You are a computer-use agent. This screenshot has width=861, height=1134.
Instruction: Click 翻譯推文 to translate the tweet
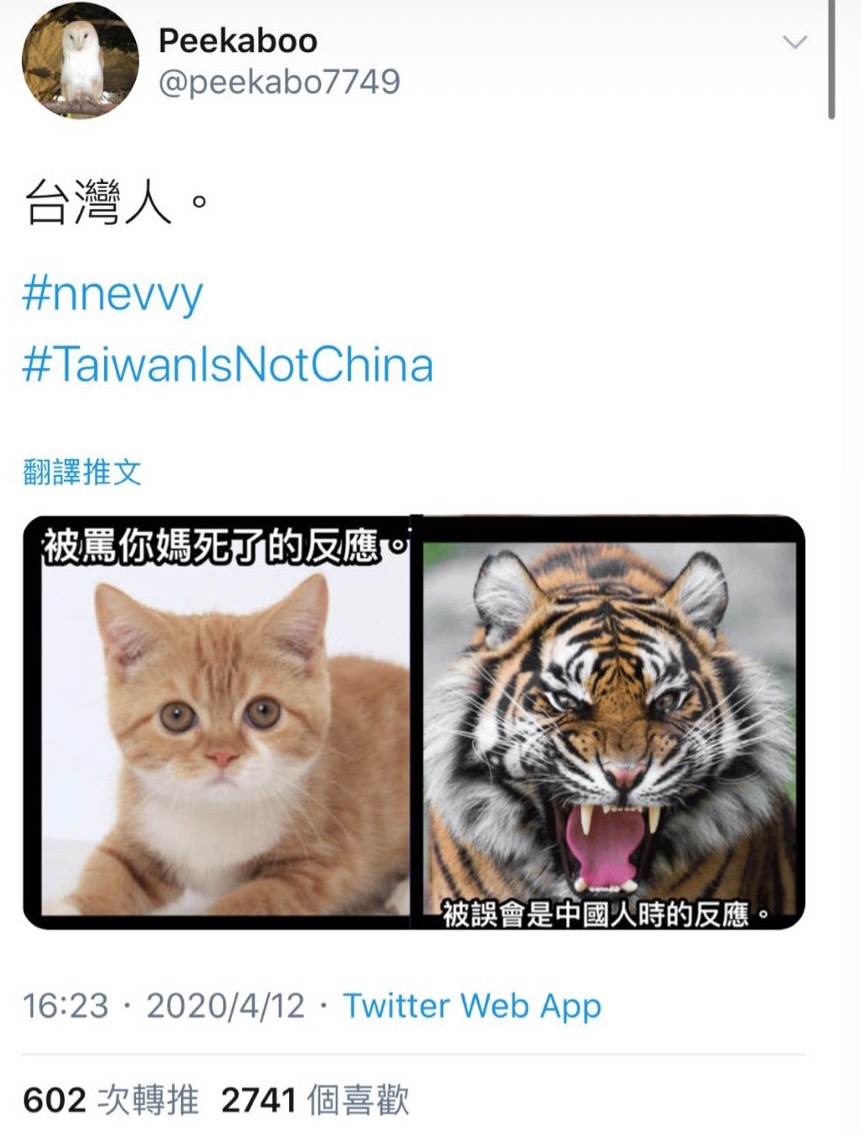tap(82, 472)
